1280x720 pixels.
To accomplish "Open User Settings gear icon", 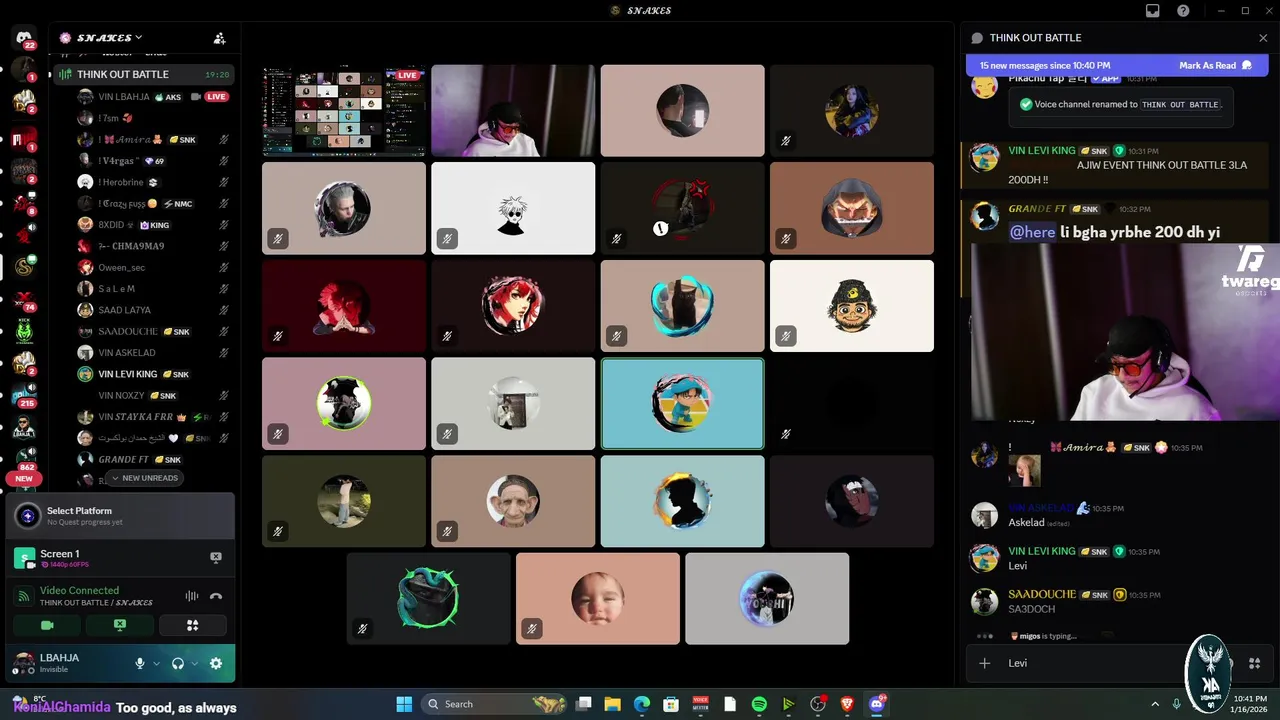I will coord(215,663).
